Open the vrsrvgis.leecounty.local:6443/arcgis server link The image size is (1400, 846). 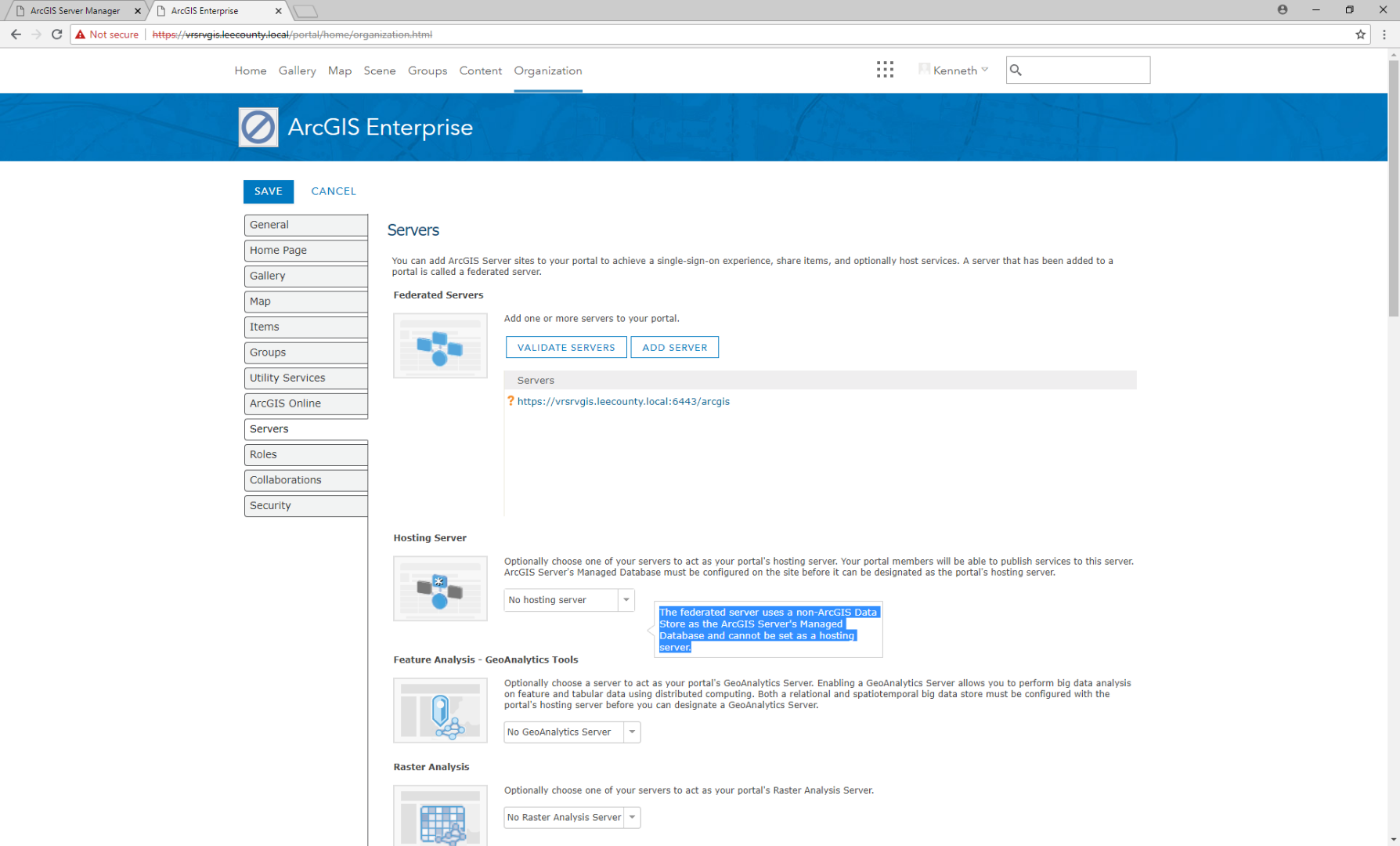[623, 401]
